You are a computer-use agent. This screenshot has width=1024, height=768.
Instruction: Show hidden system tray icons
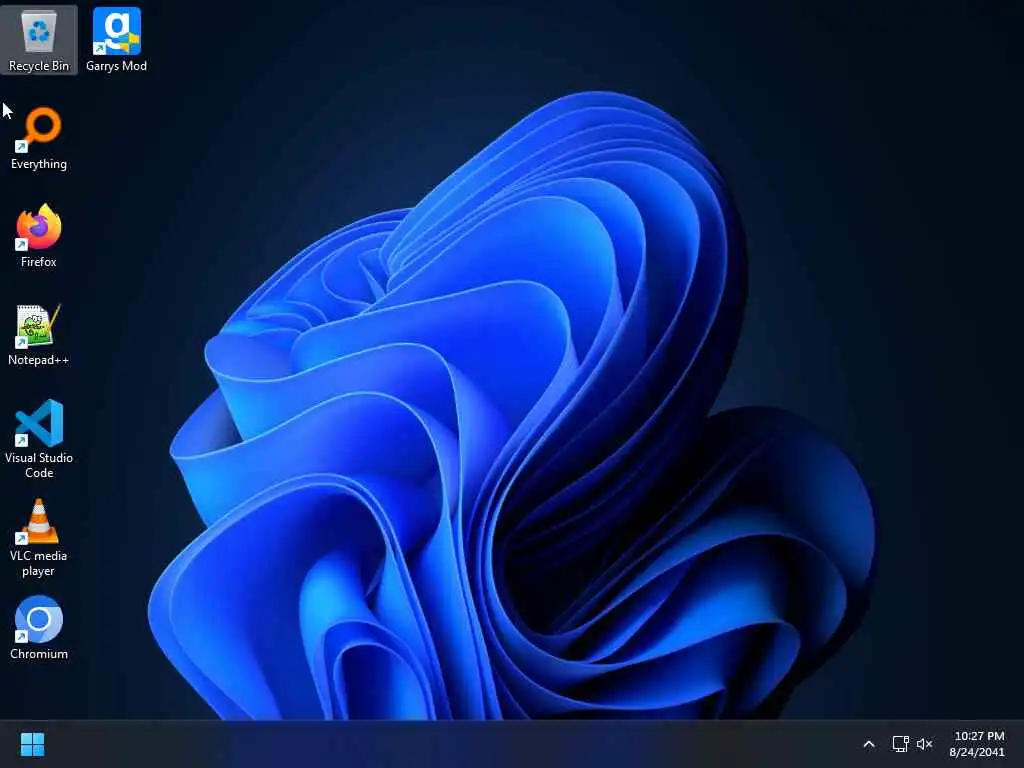tap(869, 744)
